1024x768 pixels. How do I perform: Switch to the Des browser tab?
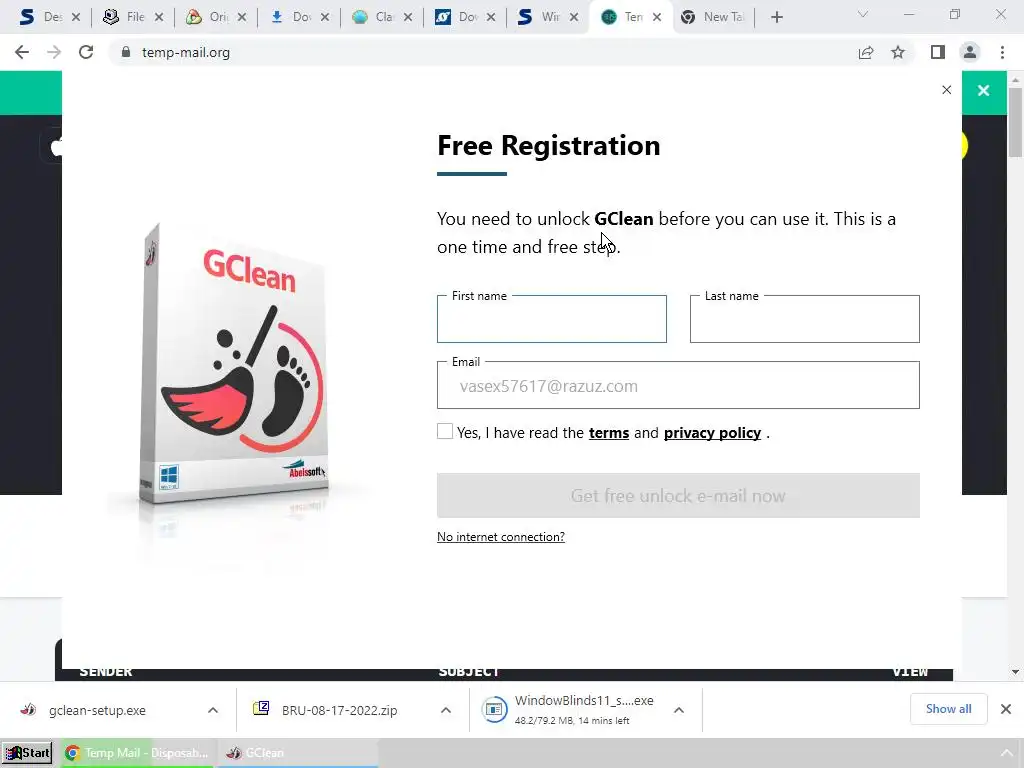[x=49, y=18]
